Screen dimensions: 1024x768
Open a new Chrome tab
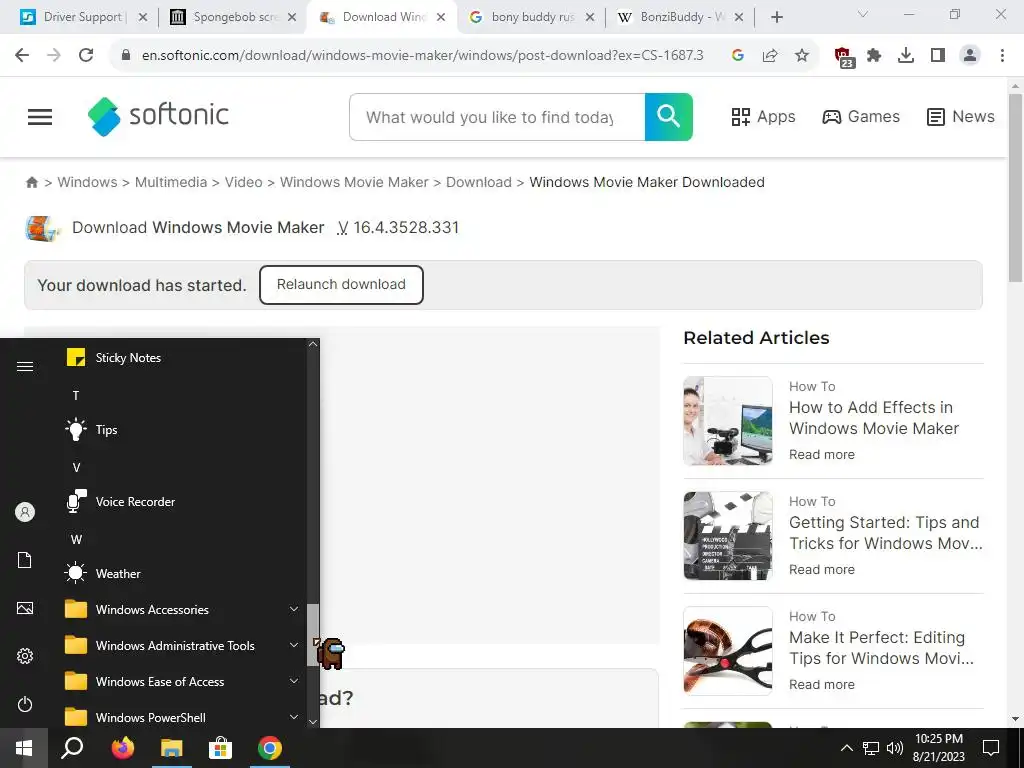click(x=776, y=17)
